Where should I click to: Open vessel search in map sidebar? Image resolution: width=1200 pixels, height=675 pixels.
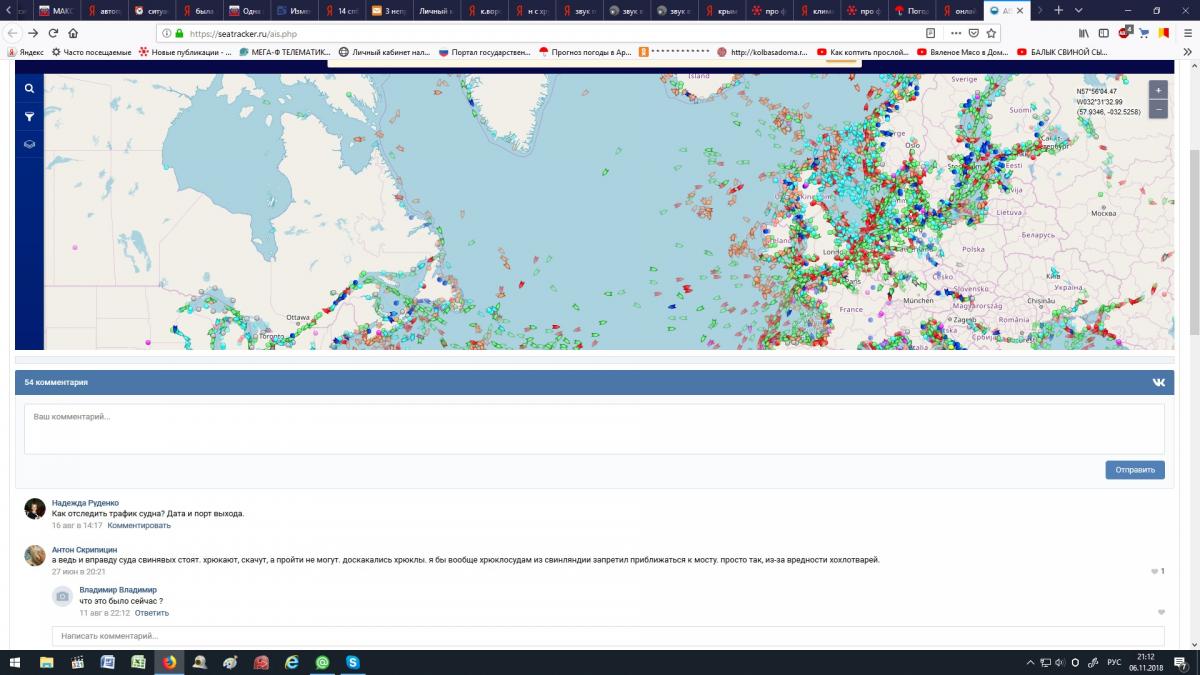(x=30, y=89)
